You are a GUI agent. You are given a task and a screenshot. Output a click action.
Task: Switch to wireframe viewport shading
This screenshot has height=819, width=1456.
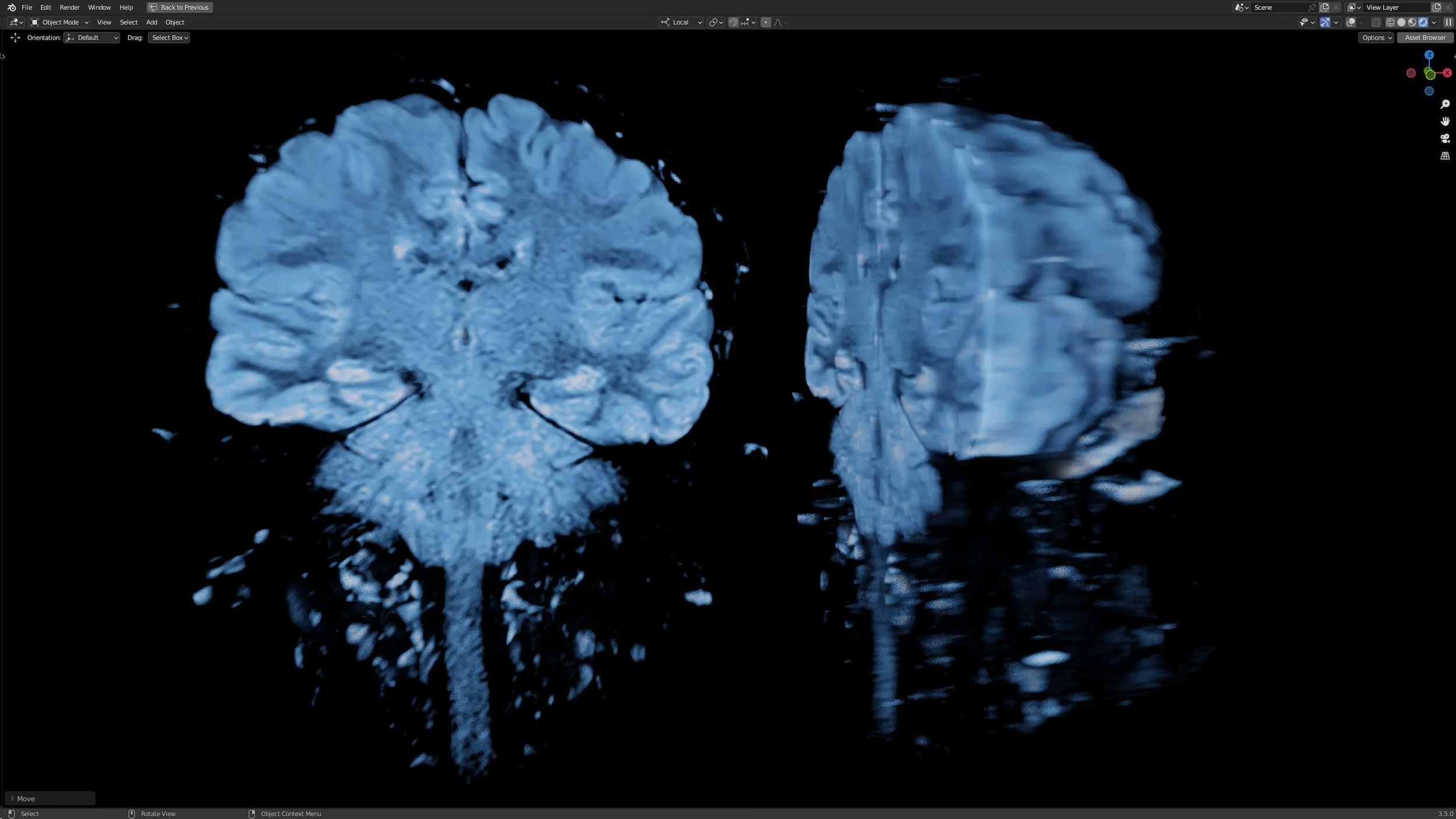pyautogui.click(x=1390, y=22)
